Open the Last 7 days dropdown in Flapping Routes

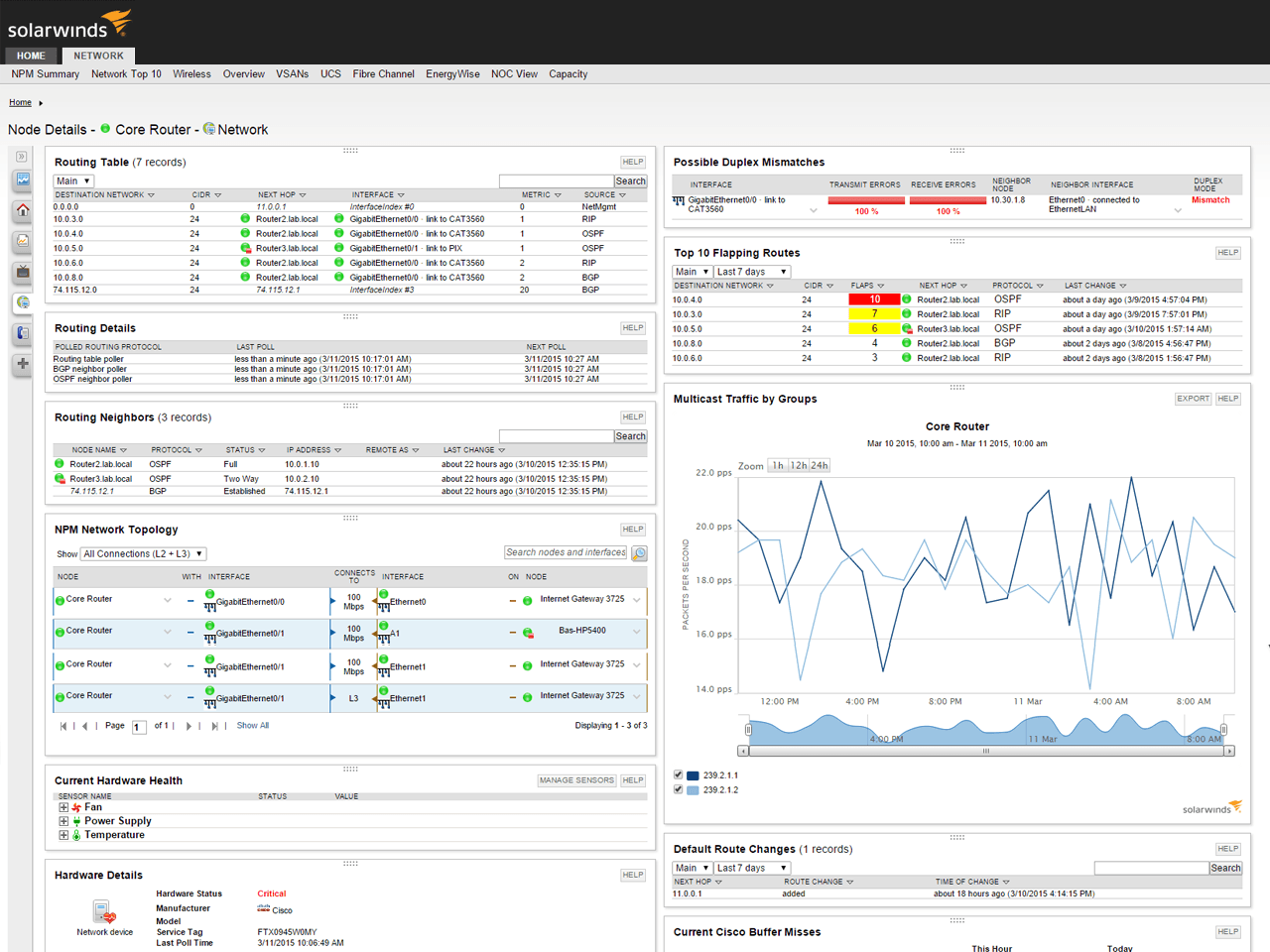(x=752, y=272)
